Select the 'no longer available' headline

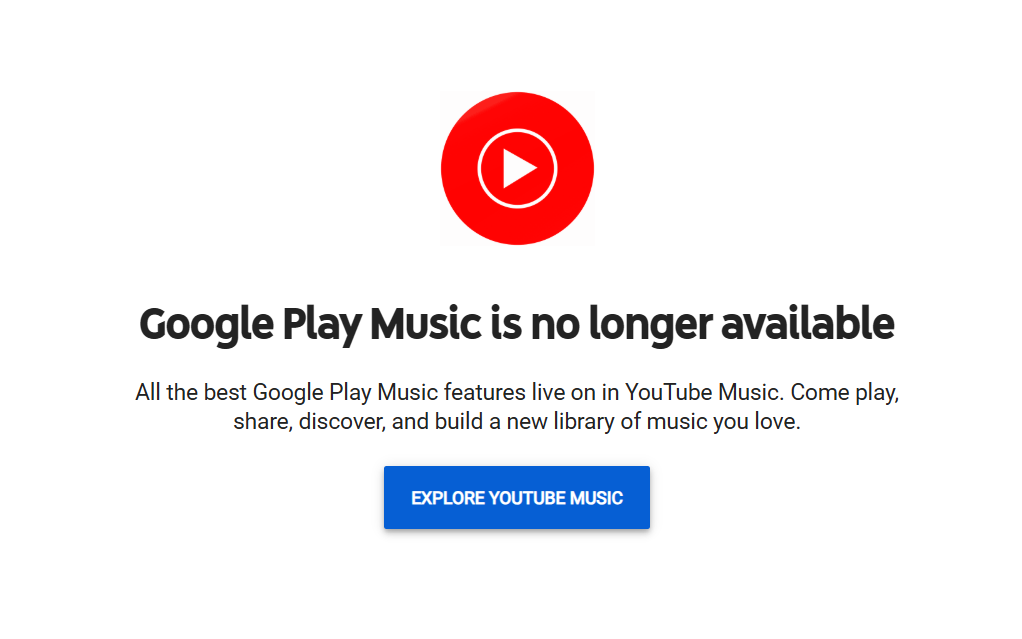(517, 324)
